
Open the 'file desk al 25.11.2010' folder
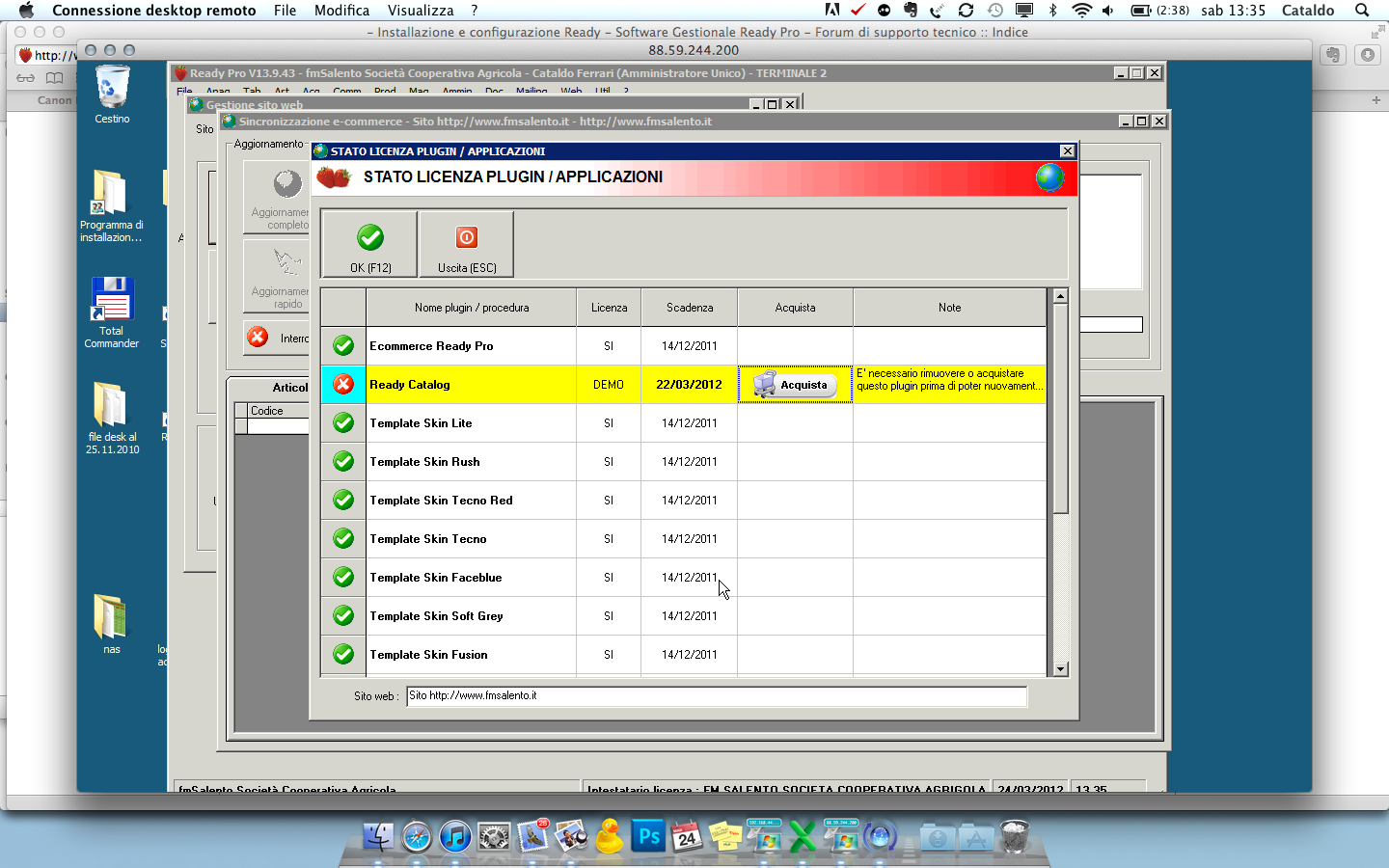click(x=112, y=418)
